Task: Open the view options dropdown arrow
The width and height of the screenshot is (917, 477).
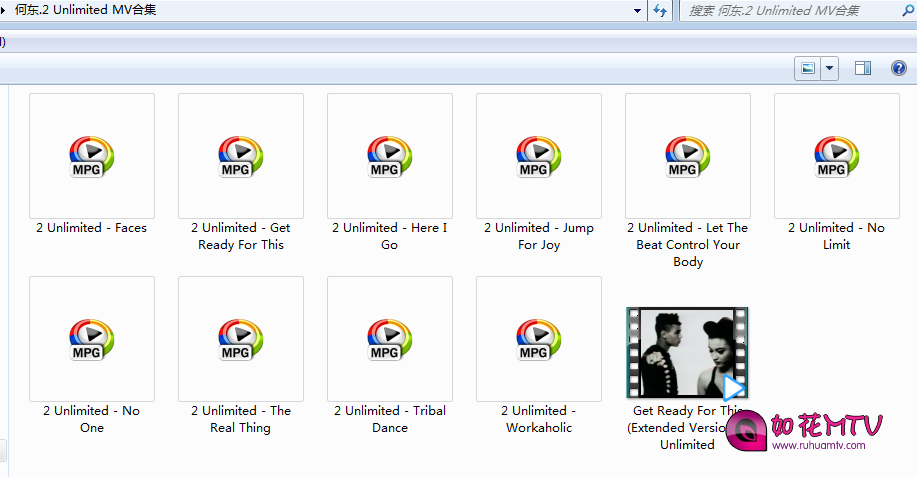Action: click(829, 68)
